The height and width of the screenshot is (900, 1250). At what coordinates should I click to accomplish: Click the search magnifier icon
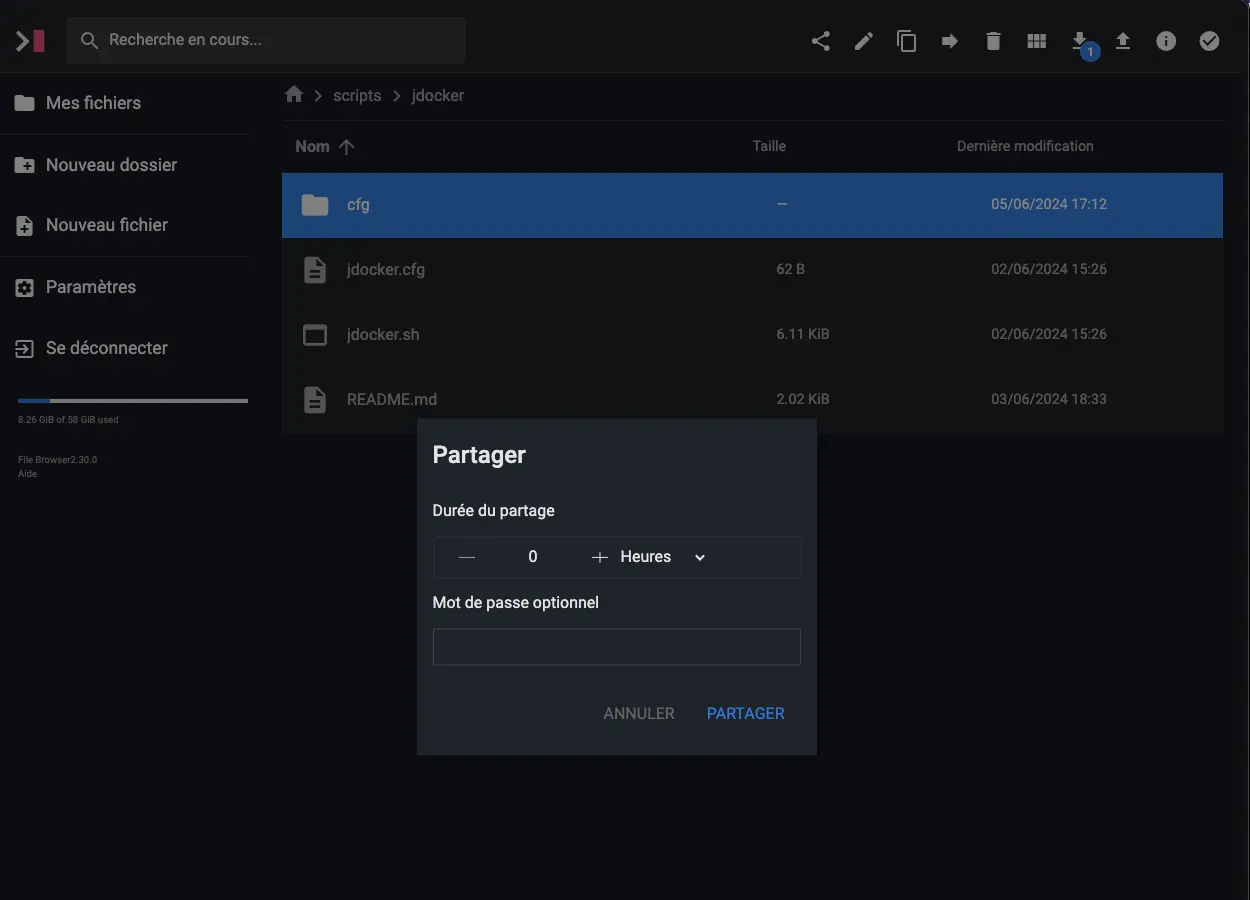(89, 41)
